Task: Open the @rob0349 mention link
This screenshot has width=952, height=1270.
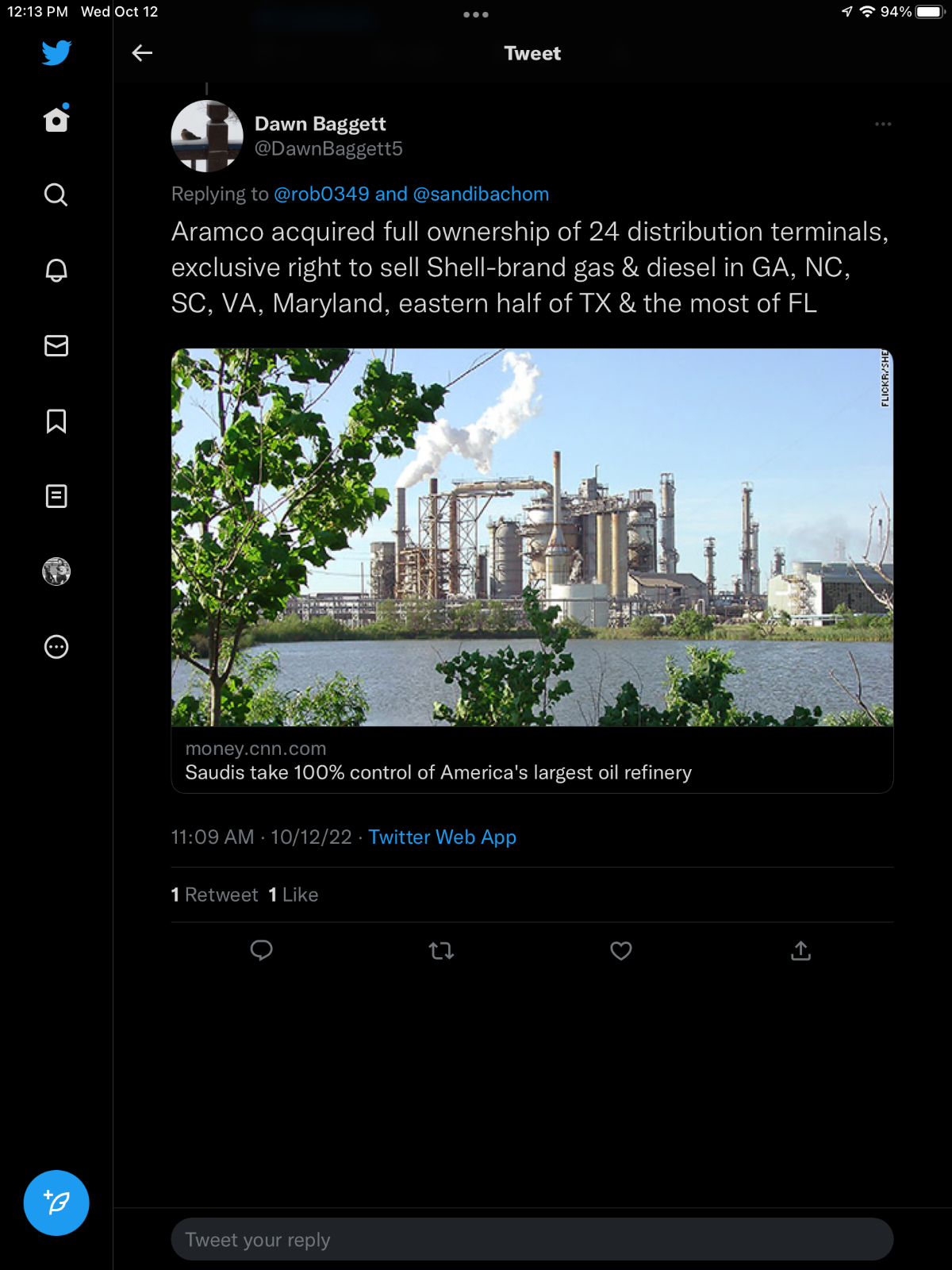Action: coord(321,194)
